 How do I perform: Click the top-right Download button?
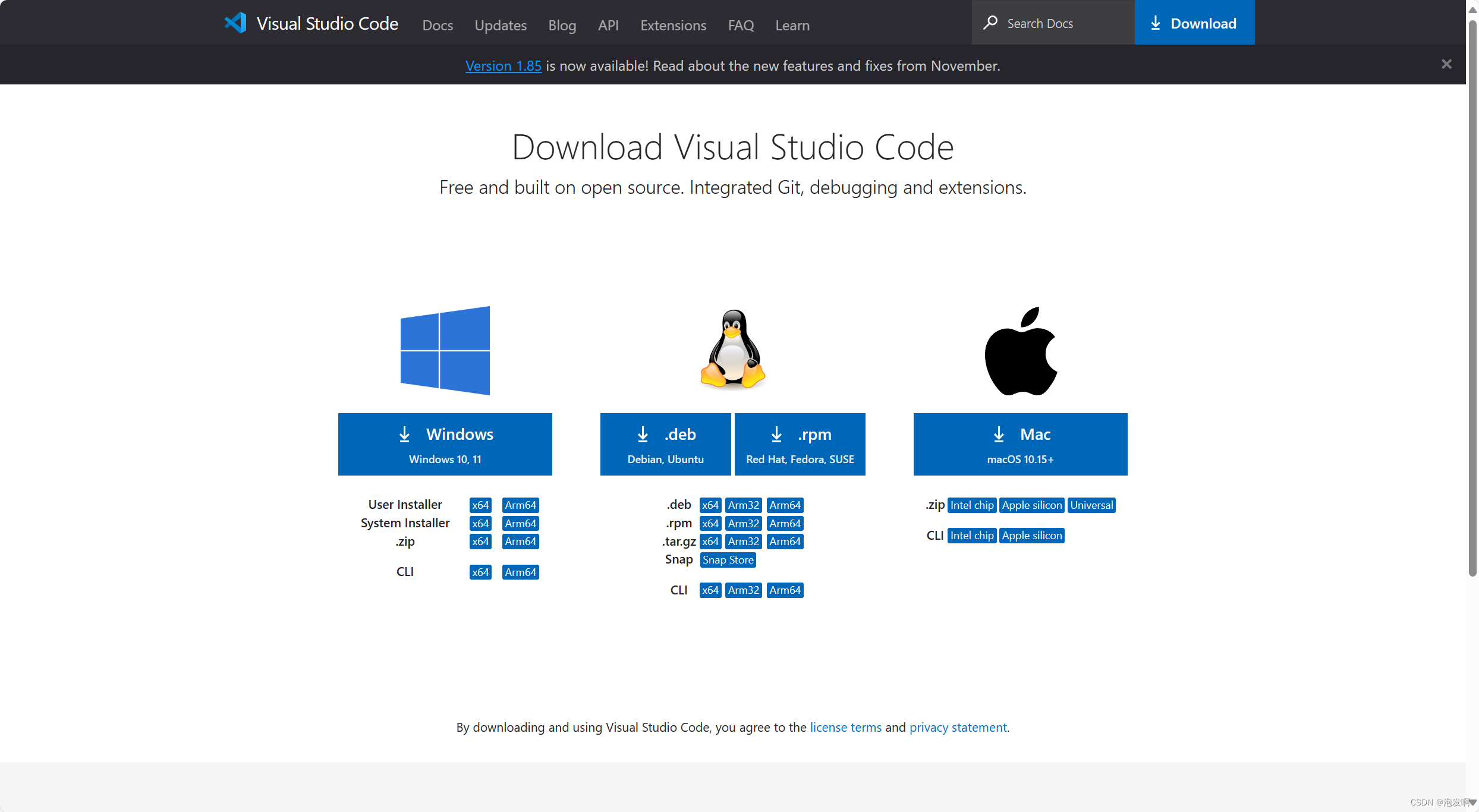click(1194, 23)
